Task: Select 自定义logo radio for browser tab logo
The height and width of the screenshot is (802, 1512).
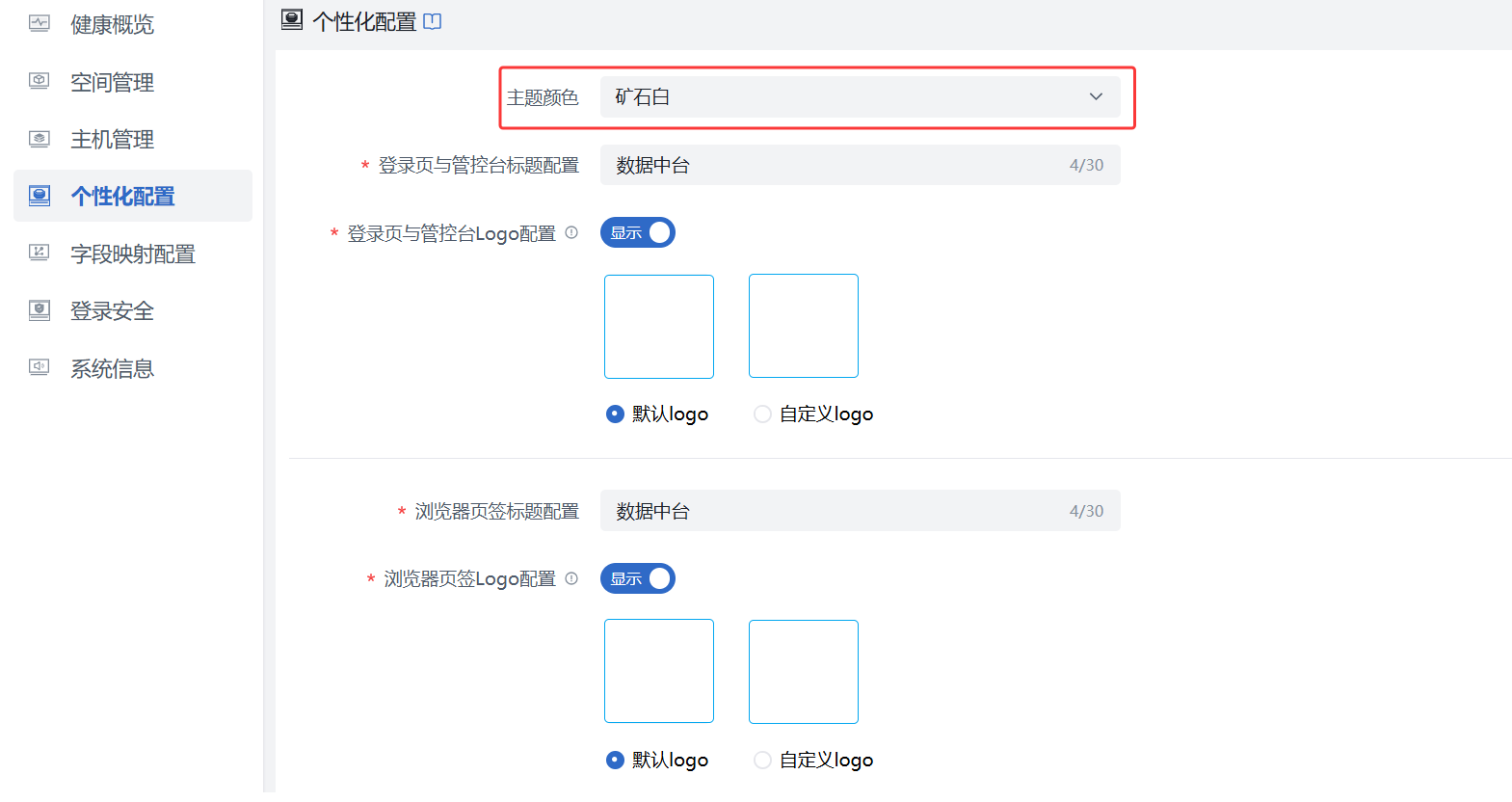Action: pyautogui.click(x=762, y=761)
